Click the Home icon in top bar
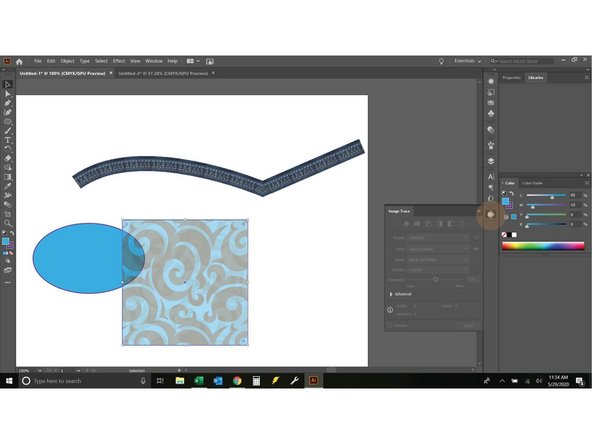The height and width of the screenshot is (444, 592). pos(19,61)
